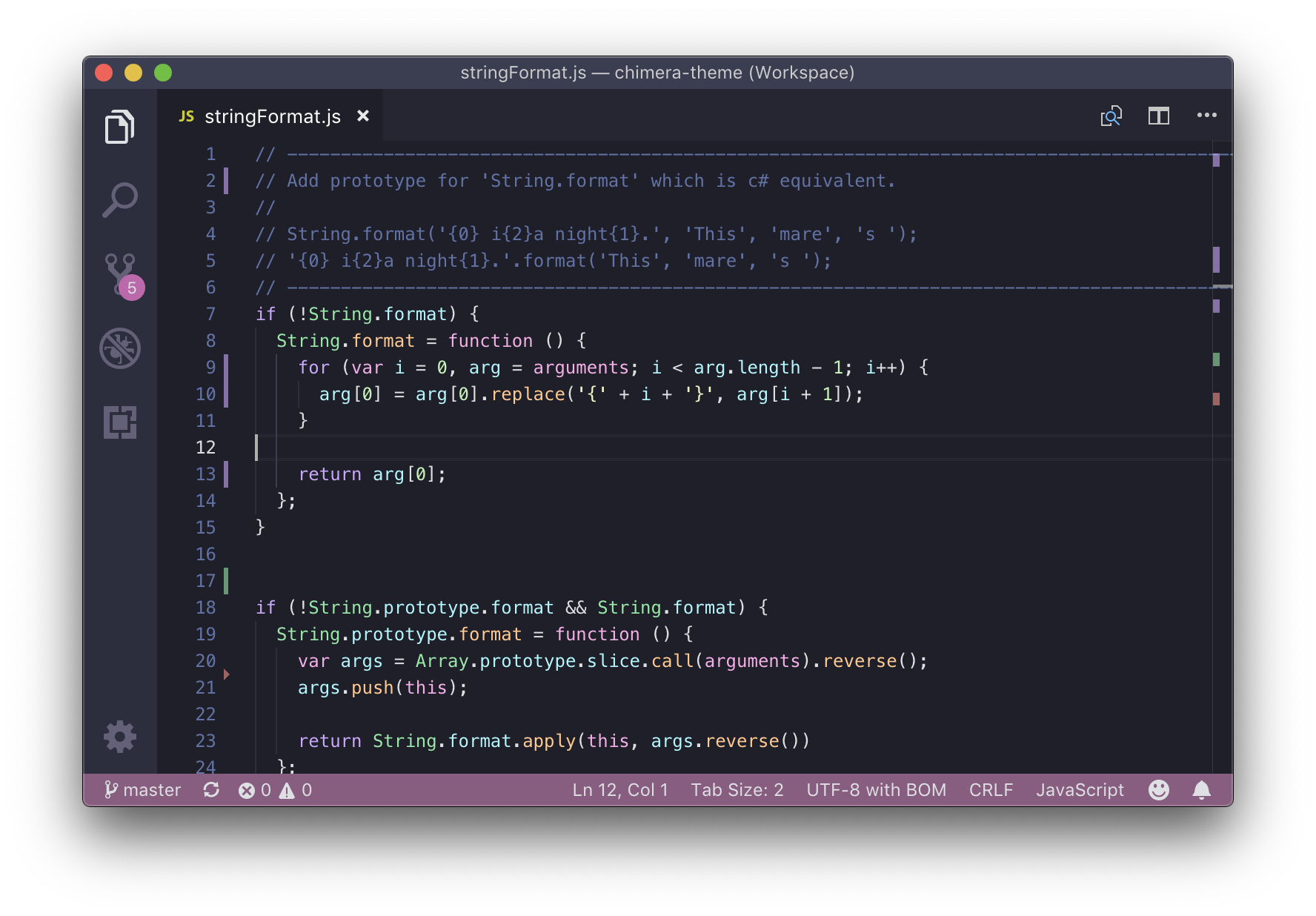Viewport: 1316px width, 916px height.
Task: Open changes comparison view icon
Action: click(x=1111, y=116)
